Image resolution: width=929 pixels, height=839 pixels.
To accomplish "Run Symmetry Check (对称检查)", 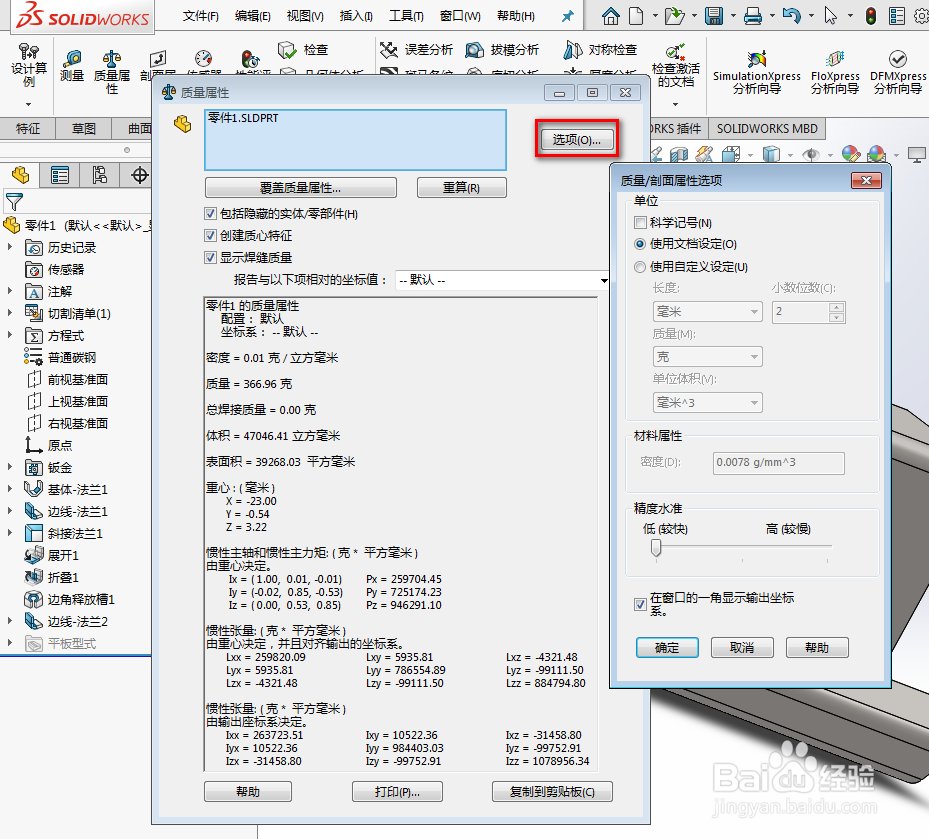I will (x=600, y=50).
